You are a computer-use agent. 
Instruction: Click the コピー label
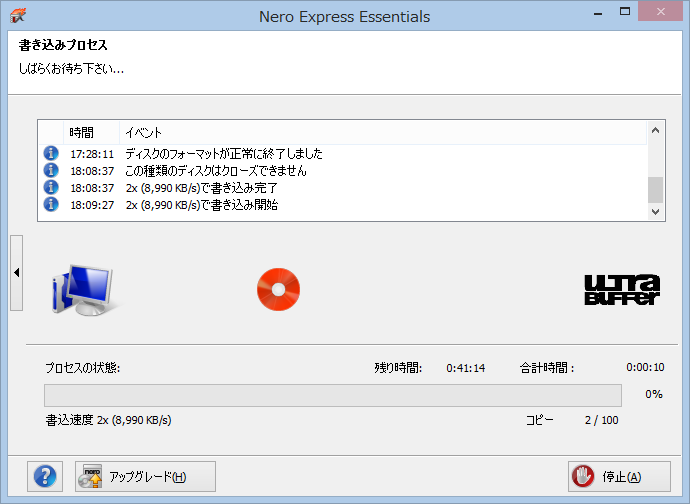pyautogui.click(x=540, y=420)
